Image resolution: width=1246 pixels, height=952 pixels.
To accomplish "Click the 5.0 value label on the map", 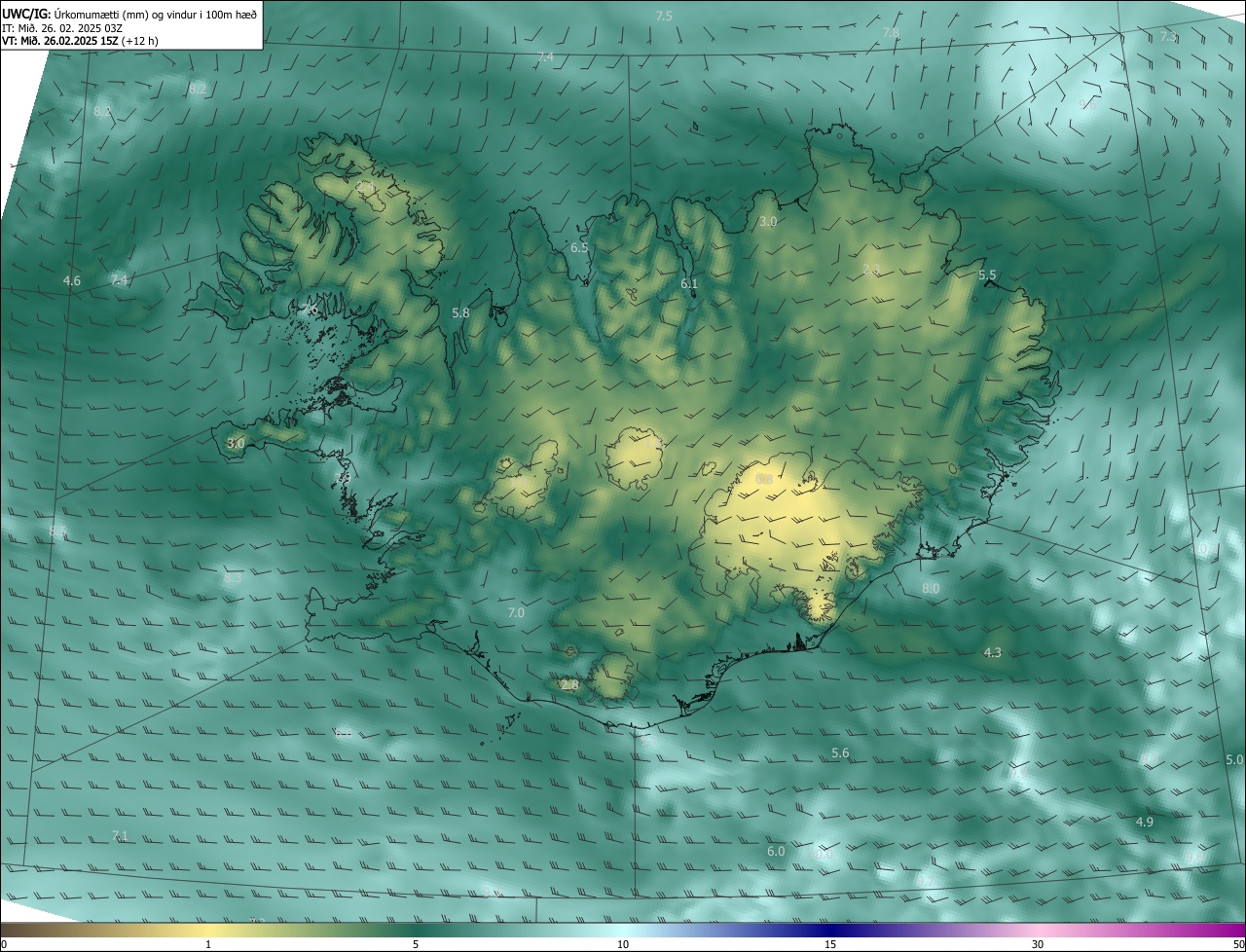I will coord(1234,759).
